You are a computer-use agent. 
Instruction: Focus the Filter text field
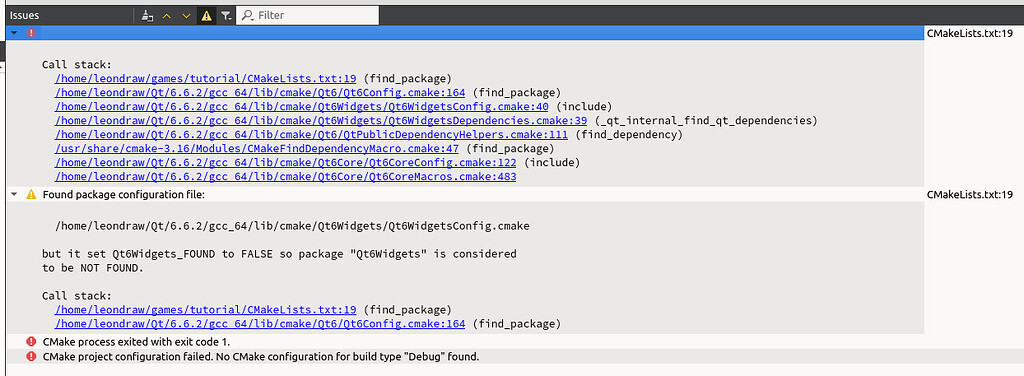[x=307, y=15]
